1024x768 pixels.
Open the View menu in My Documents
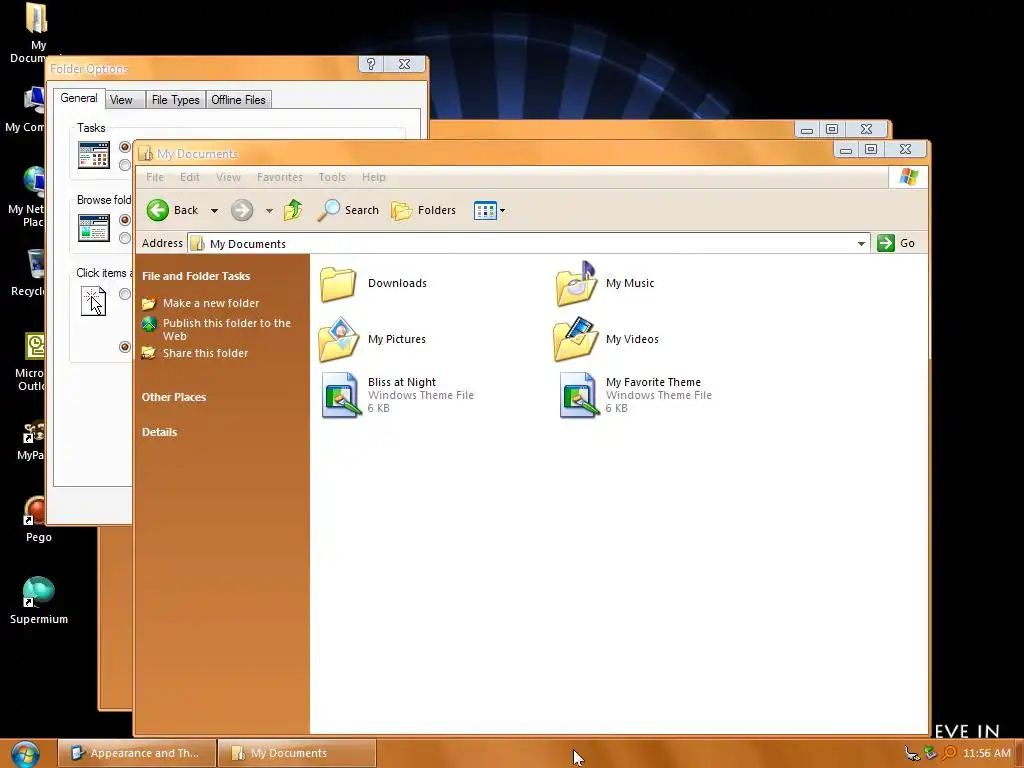point(229,177)
